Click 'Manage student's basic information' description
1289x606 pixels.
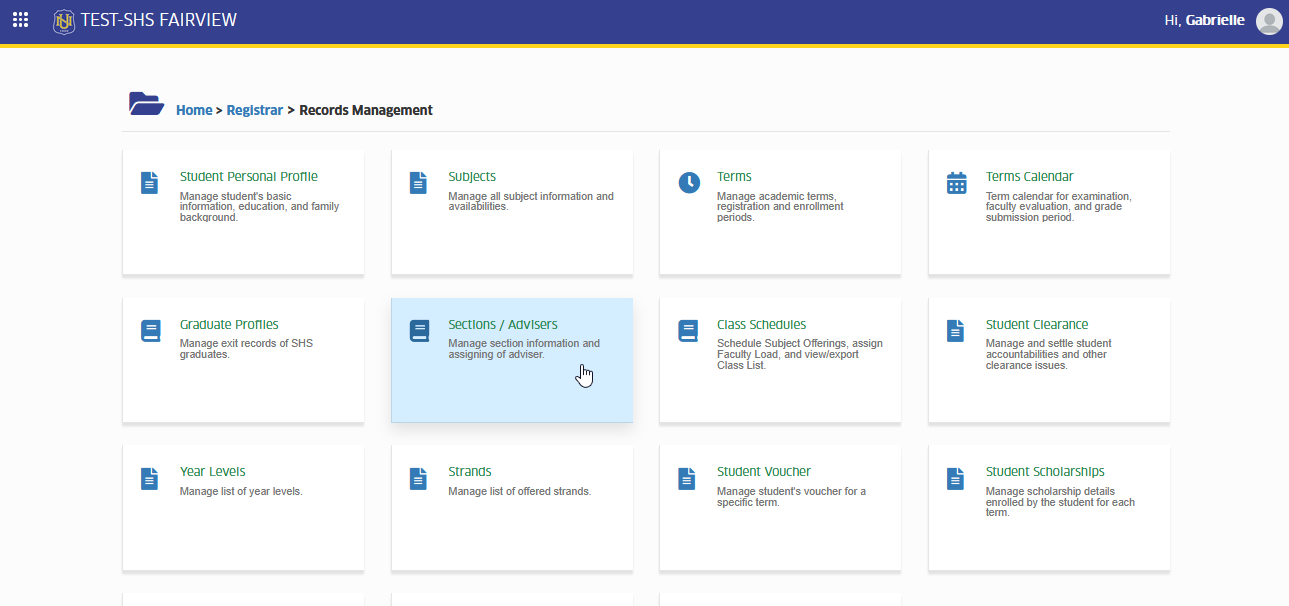click(260, 207)
